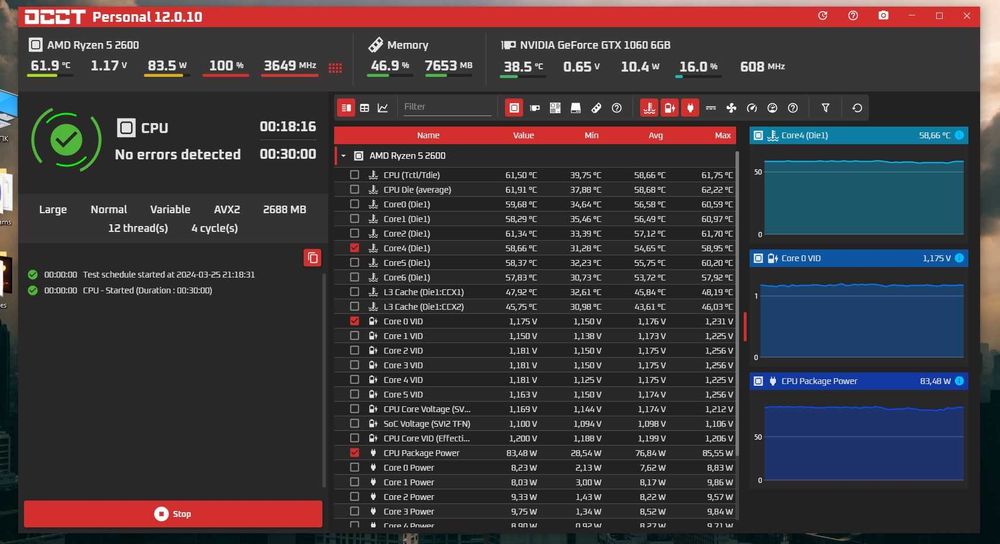Click the square icon in Core4 (Die1) graph header

click(758, 135)
